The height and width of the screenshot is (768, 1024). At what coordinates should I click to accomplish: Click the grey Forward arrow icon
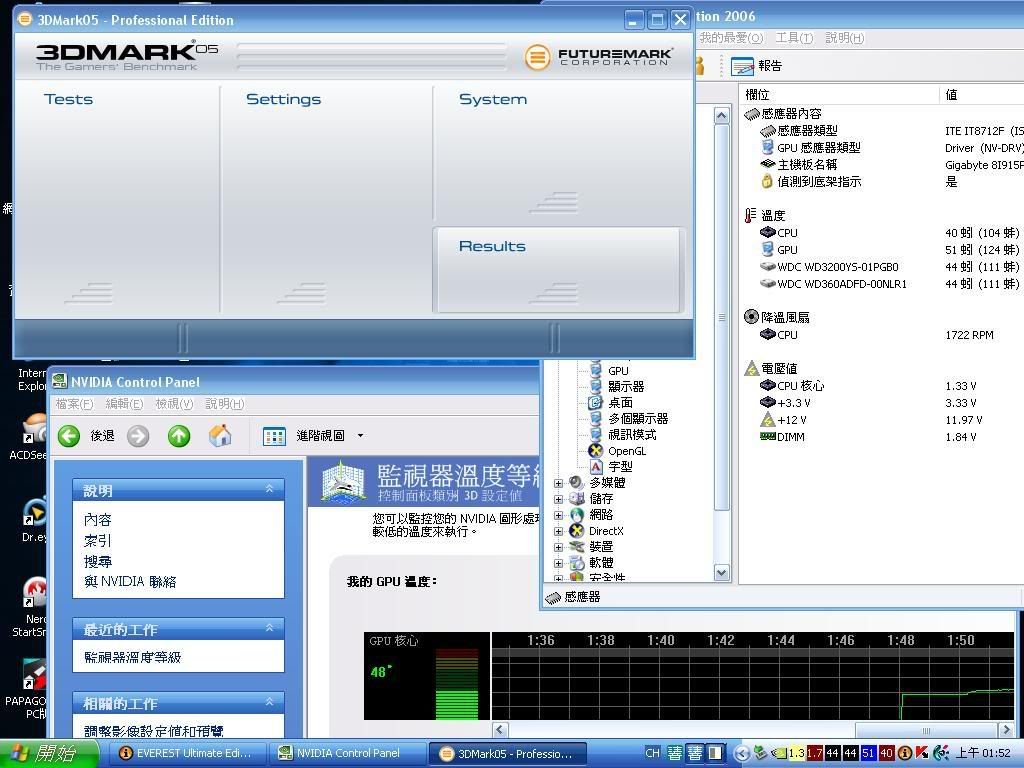click(x=138, y=435)
